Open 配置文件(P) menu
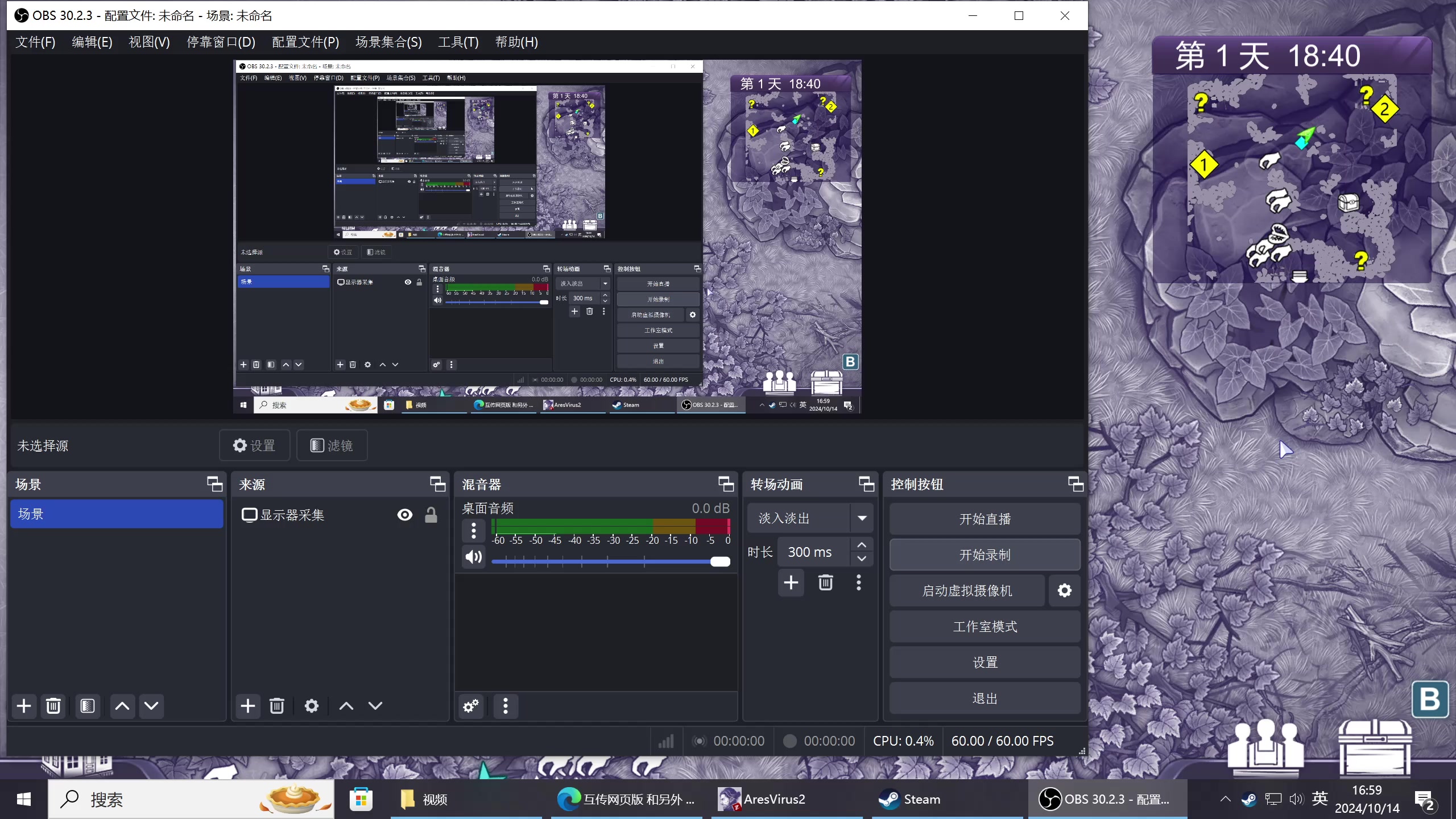 pos(305,42)
